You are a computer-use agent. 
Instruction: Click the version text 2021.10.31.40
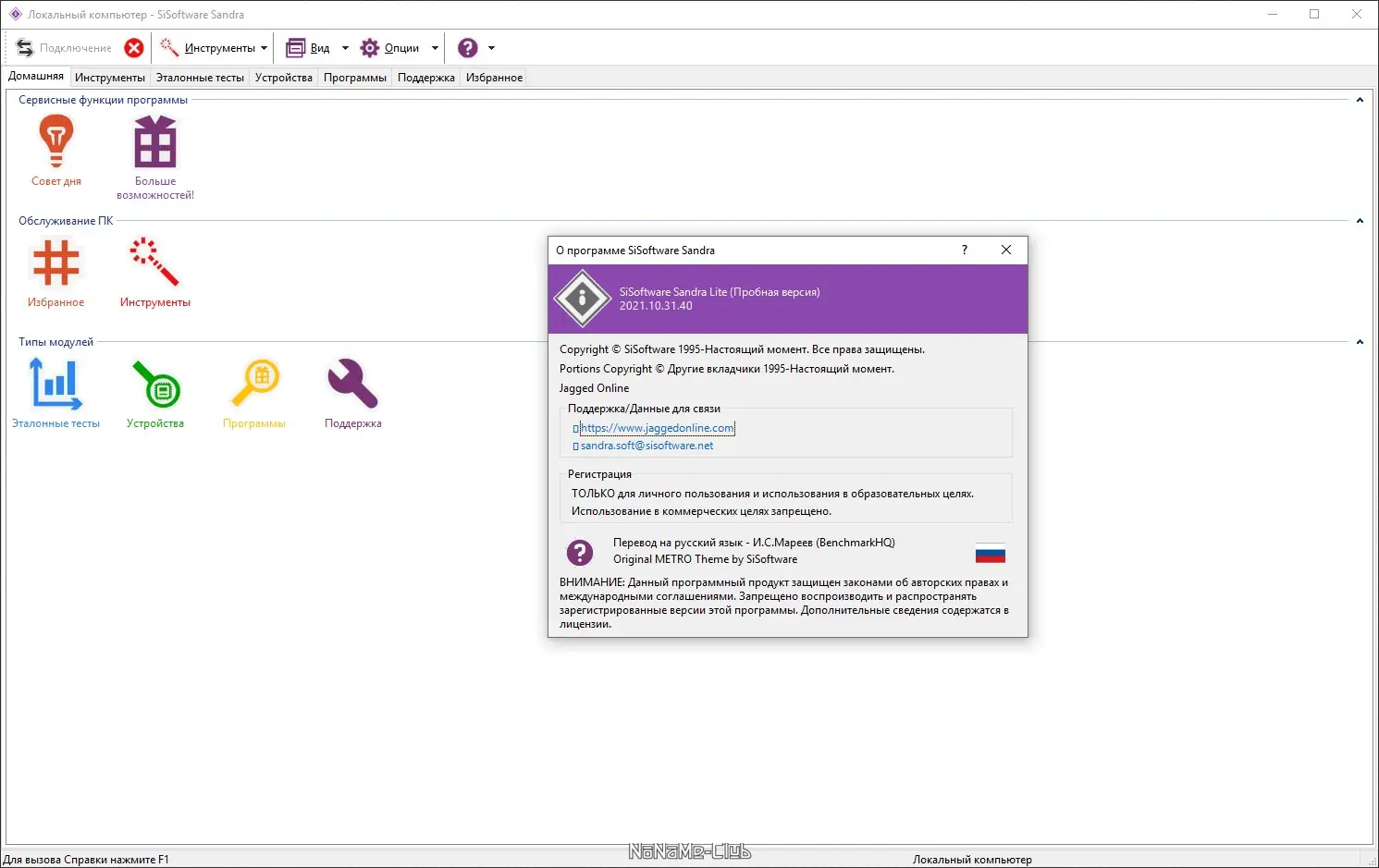(x=656, y=306)
